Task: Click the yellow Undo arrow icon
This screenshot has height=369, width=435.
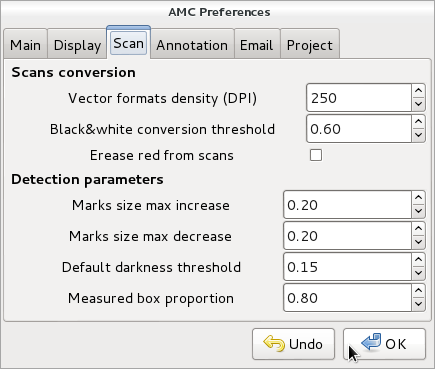Action: (274, 344)
